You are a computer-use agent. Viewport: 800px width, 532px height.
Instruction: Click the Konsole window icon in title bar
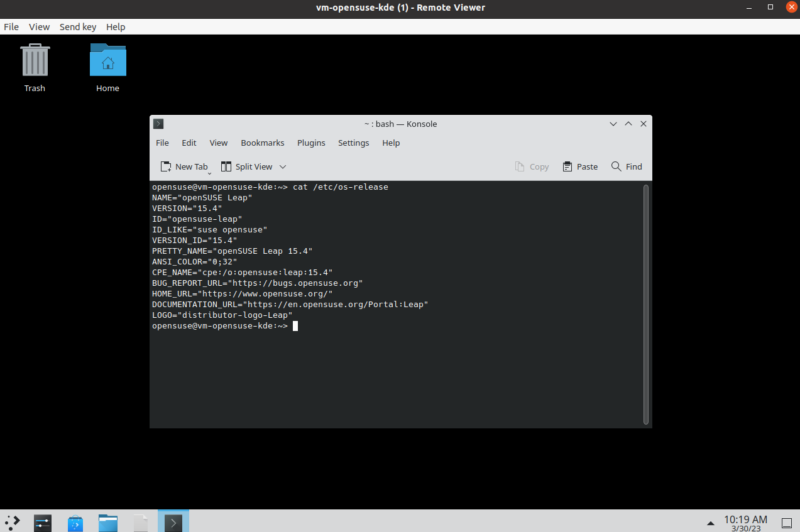(x=159, y=124)
